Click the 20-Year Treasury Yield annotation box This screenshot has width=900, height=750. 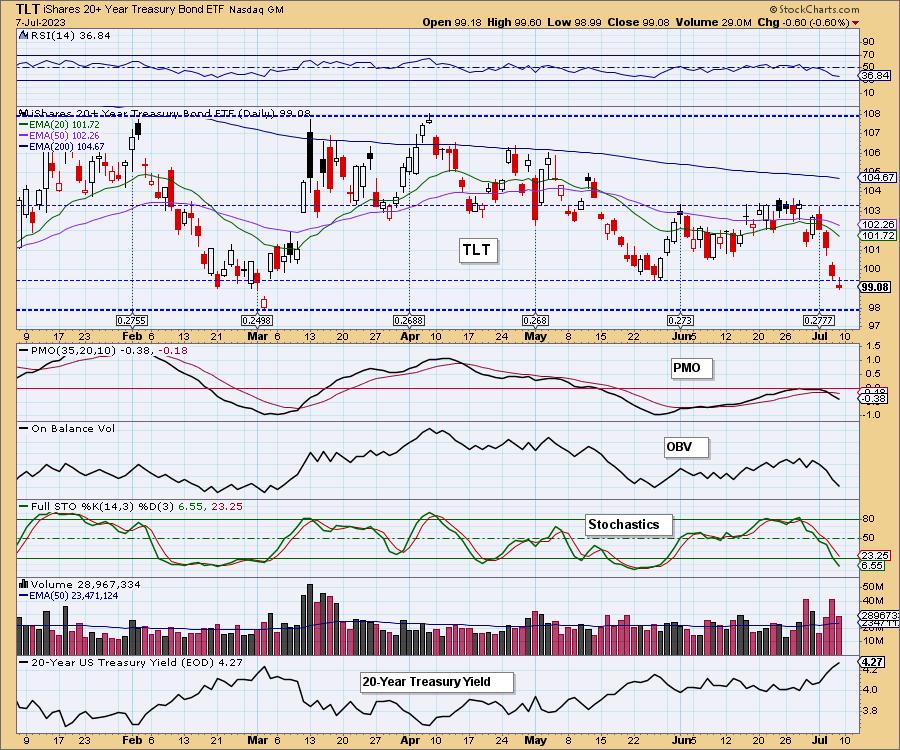437,682
